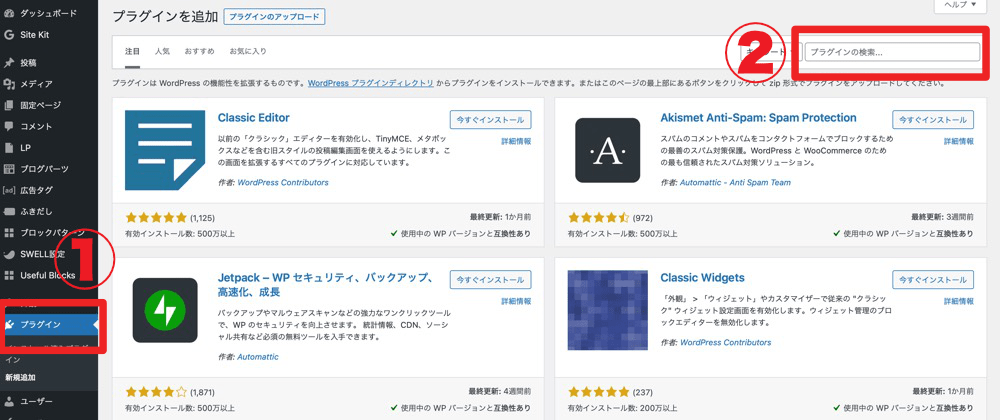1000x420 pixels.
Task: Click the 広告タグ [ad] icon
Action: tap(9, 190)
